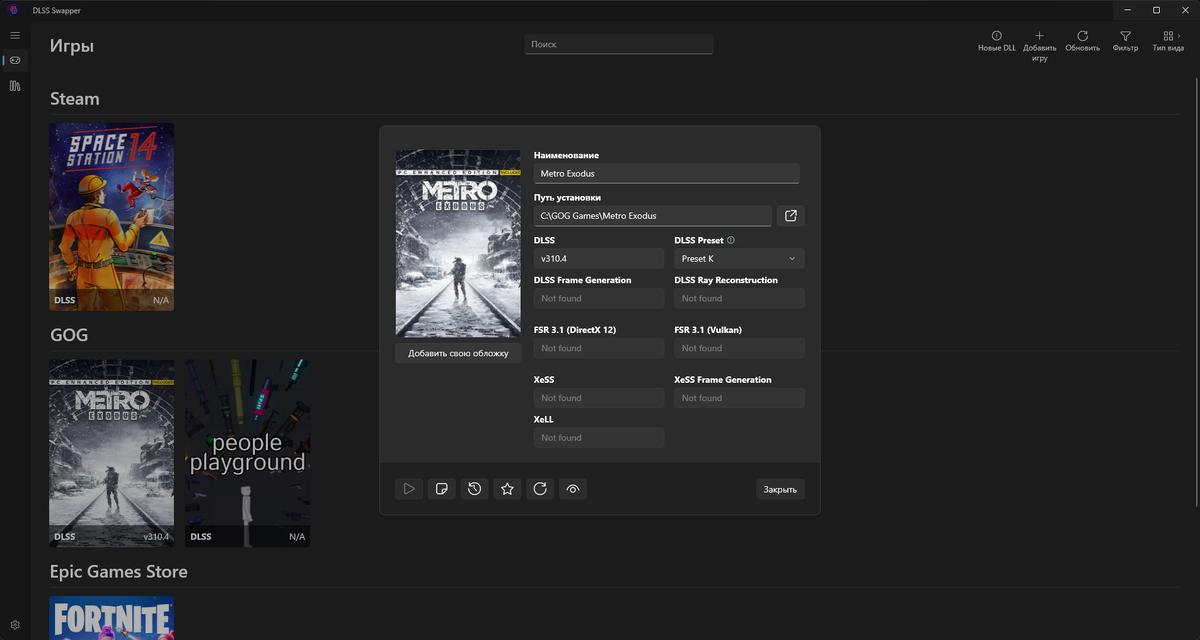Click the Путь установки path field
Screen dimensions: 1200x640
pos(653,215)
